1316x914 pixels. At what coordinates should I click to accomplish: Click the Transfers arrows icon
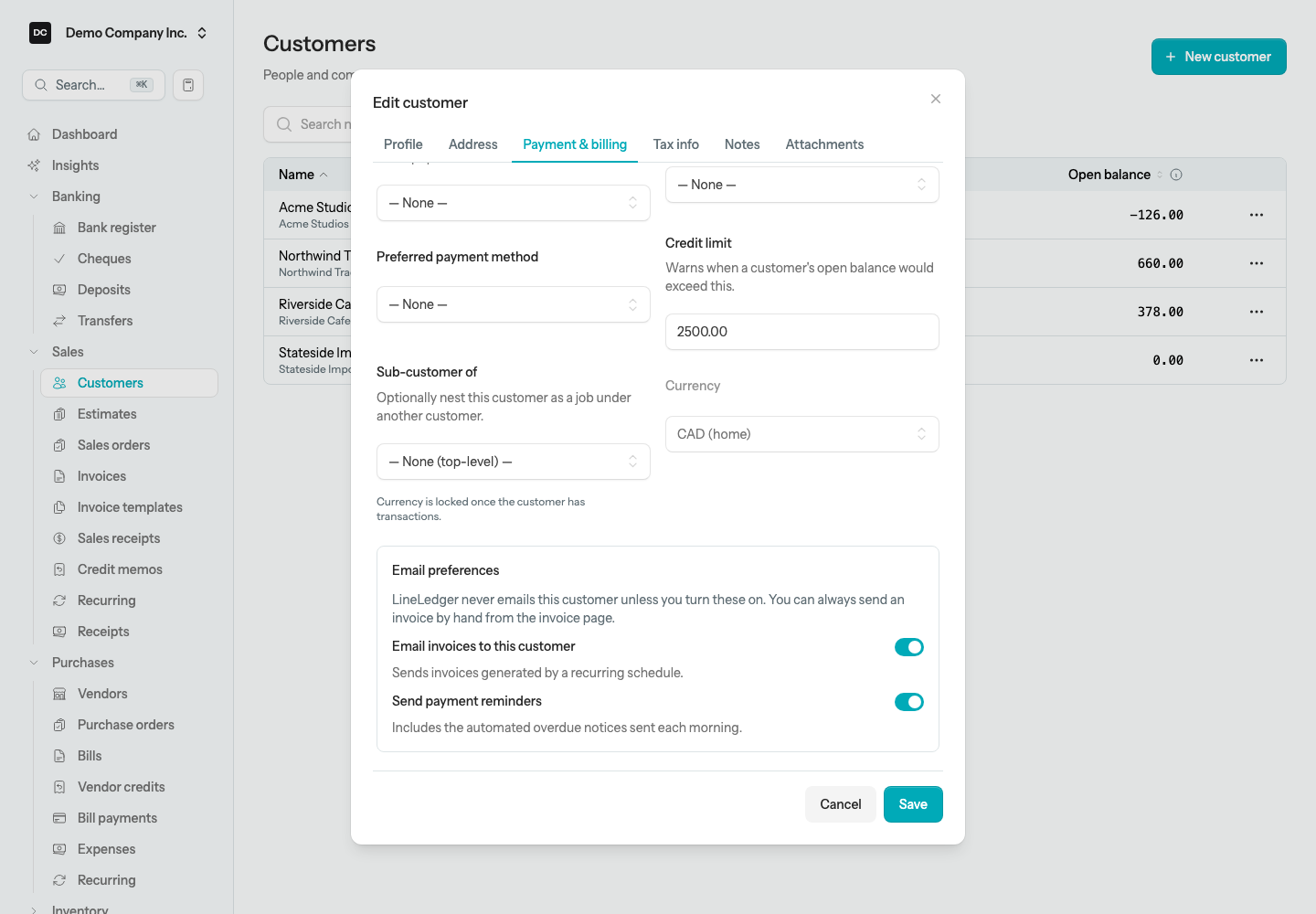59,321
